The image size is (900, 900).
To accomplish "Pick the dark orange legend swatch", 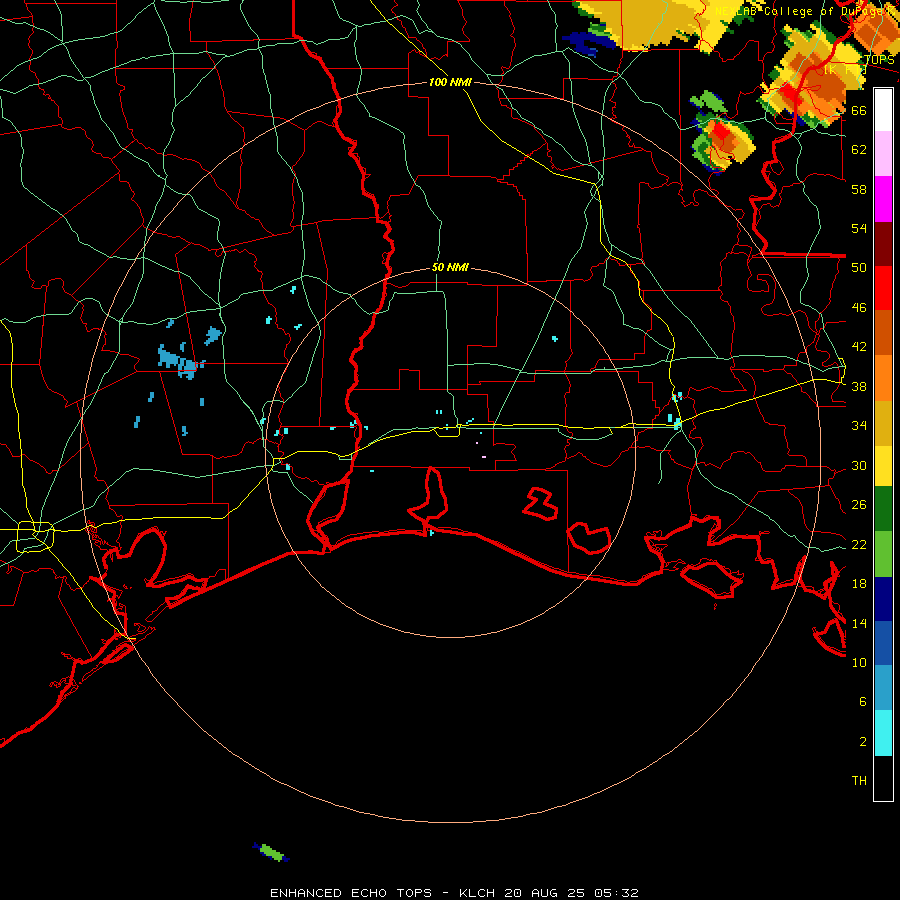I will click(883, 332).
